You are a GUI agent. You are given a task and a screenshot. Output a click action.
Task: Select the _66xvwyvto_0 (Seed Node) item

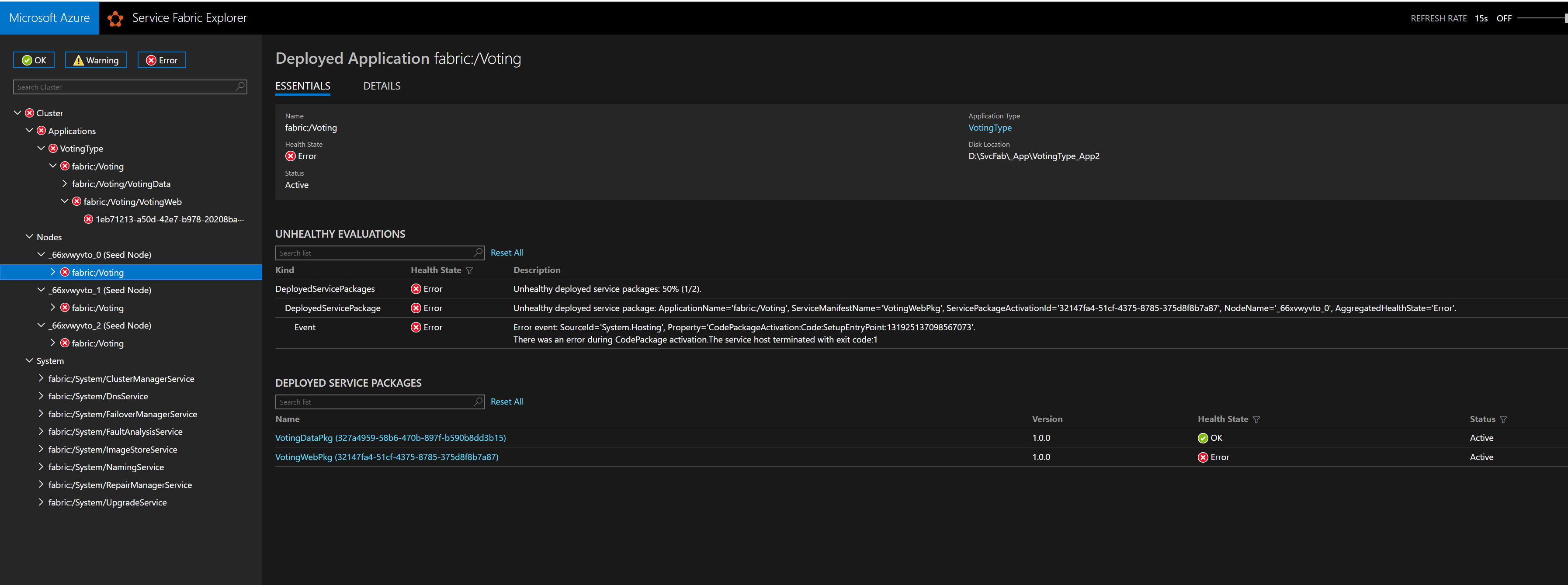pos(100,254)
